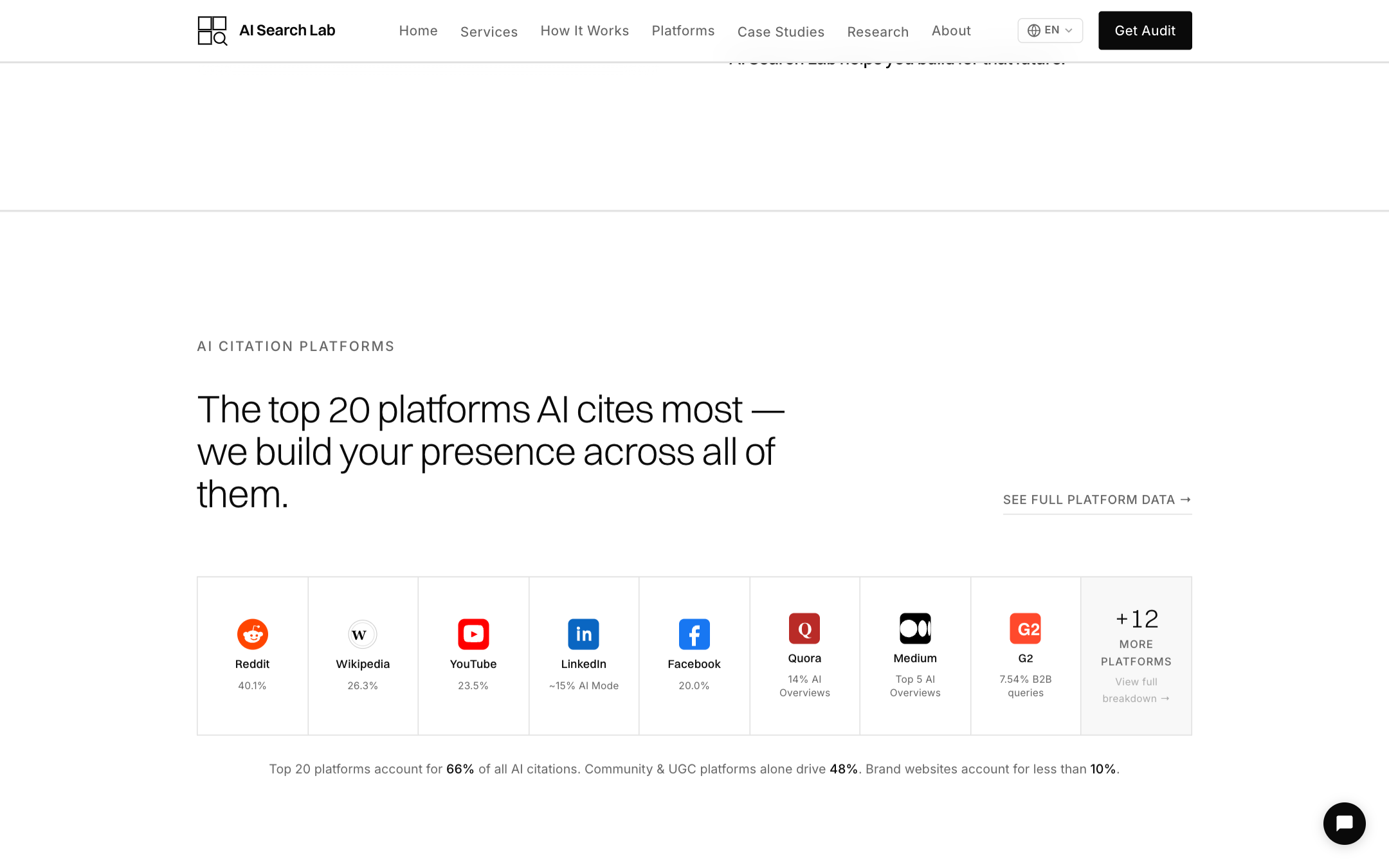Click the 48% statistic in footer text
The image size is (1389, 868).
click(844, 769)
